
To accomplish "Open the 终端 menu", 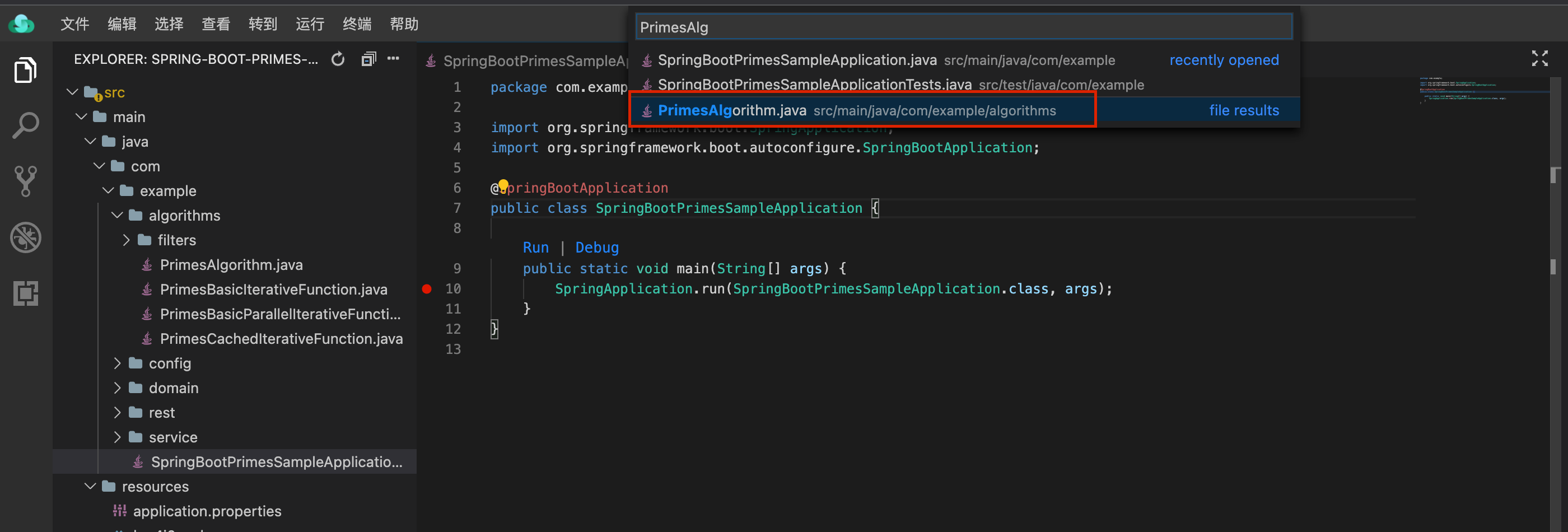I will coord(357,24).
